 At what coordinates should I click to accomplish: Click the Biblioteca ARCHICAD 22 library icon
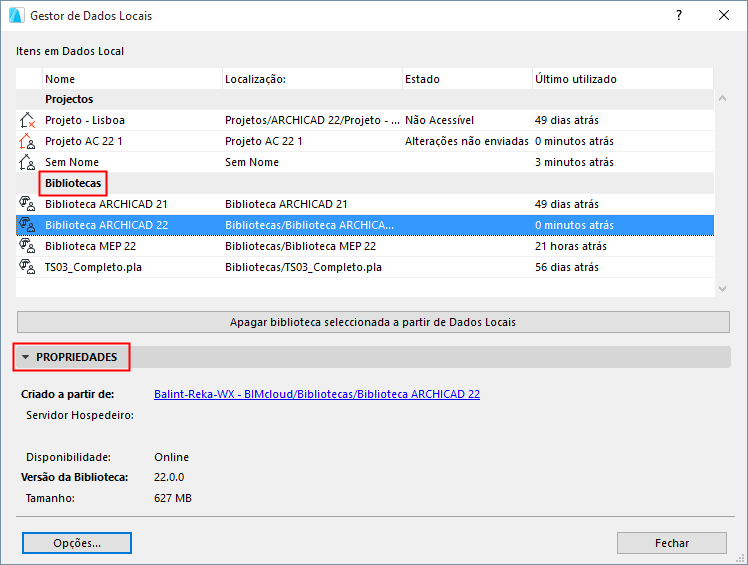27,225
